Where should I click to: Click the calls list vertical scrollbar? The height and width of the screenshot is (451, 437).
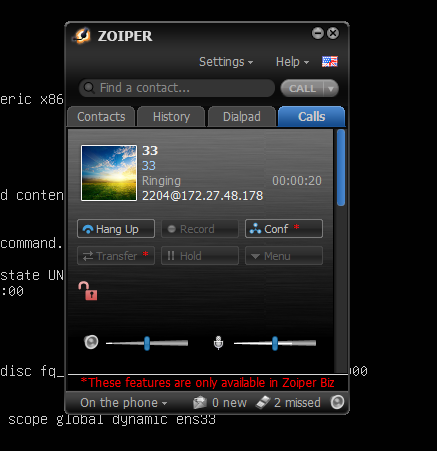[x=341, y=168]
